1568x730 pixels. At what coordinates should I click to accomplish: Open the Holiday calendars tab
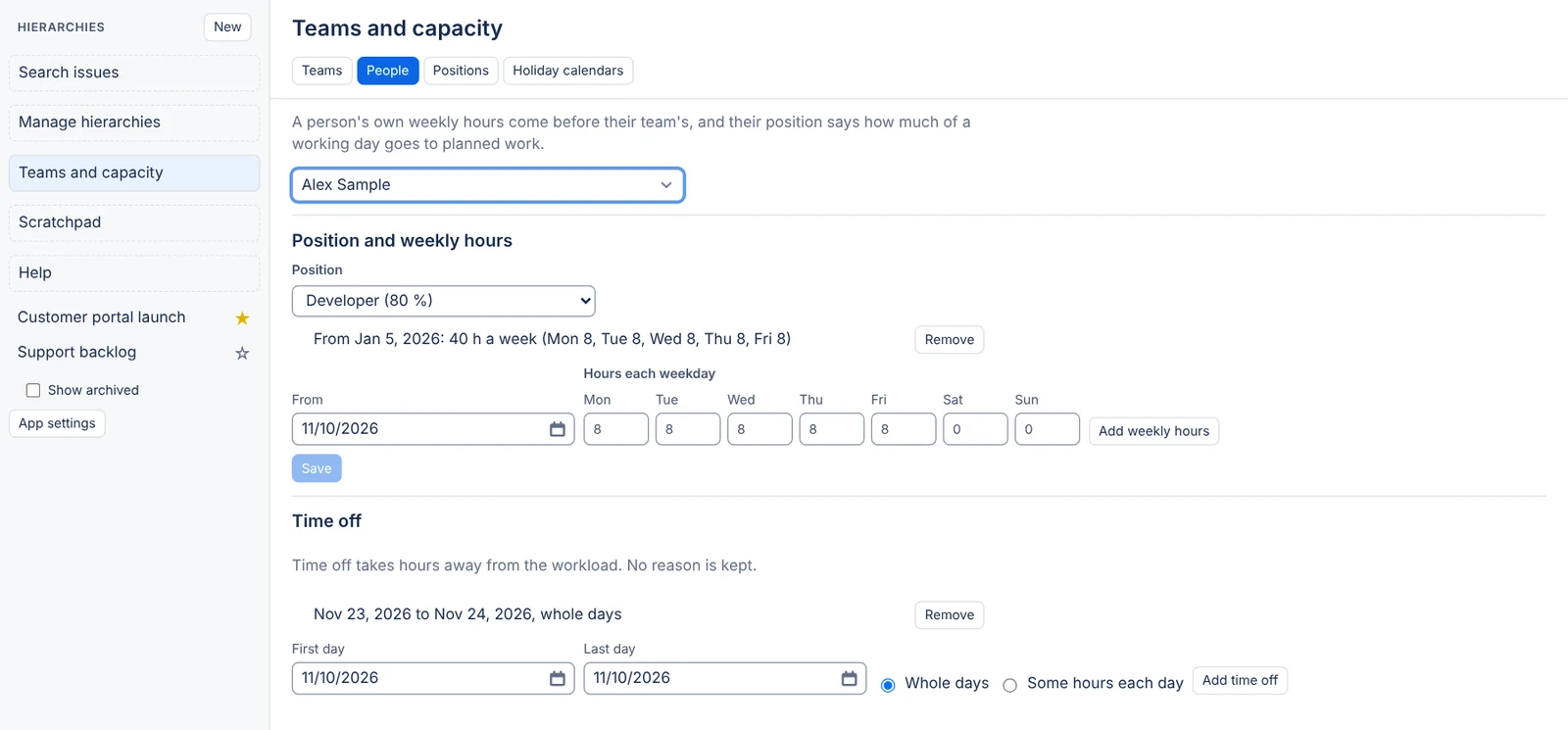tap(567, 71)
